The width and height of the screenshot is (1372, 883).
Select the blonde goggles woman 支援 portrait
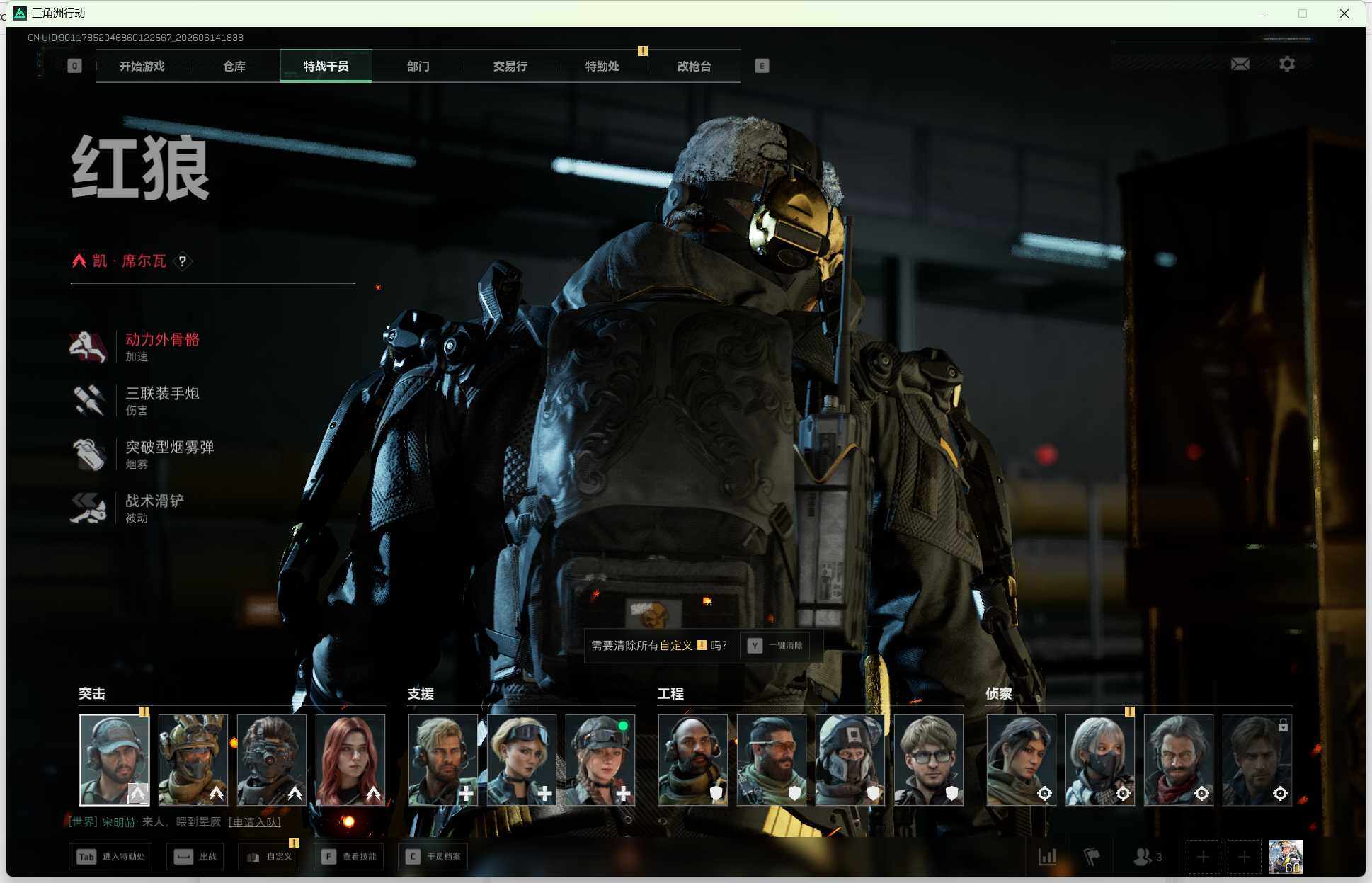[x=522, y=760]
